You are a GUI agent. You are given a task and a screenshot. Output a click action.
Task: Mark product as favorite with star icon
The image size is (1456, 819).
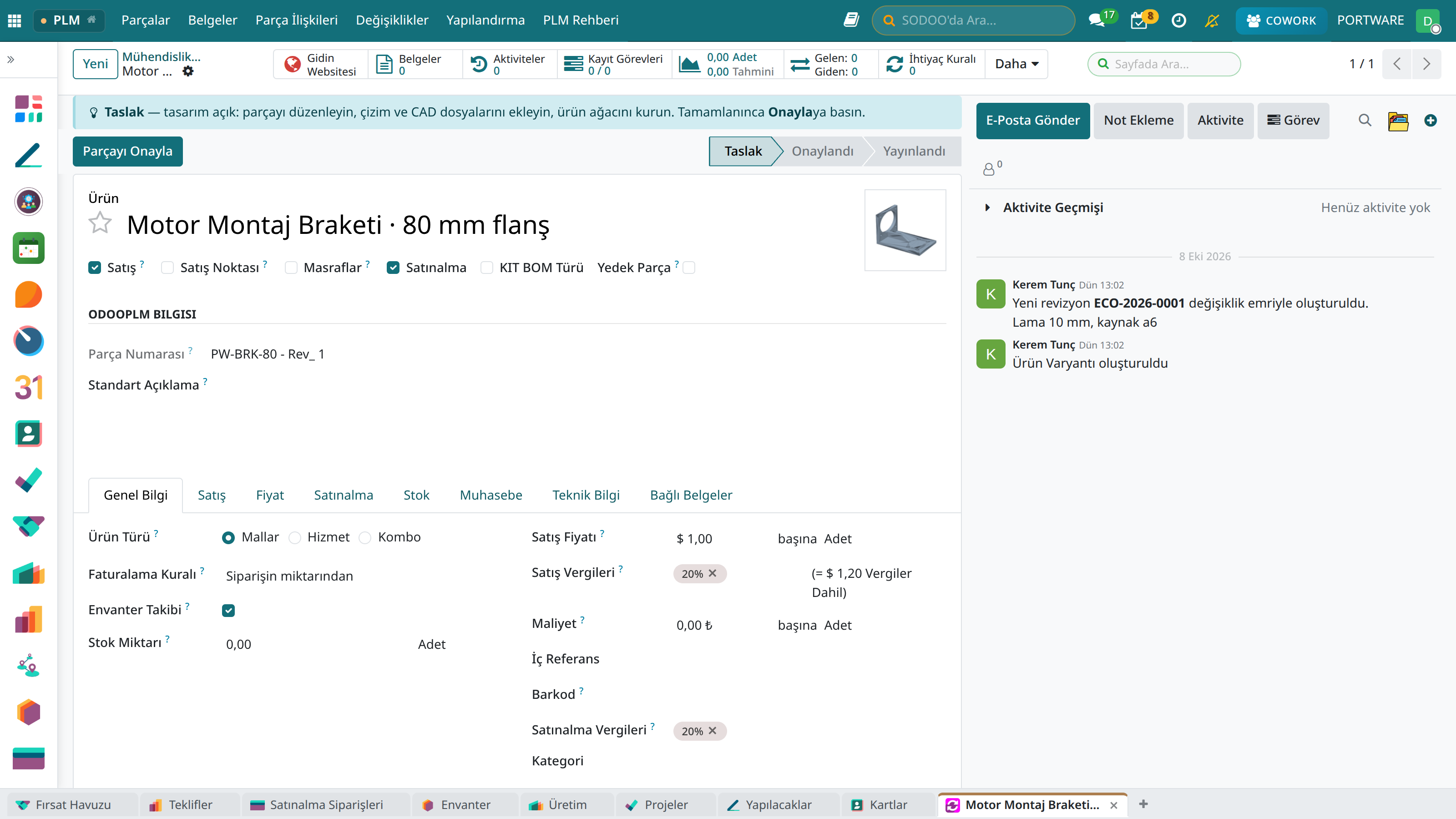point(100,222)
